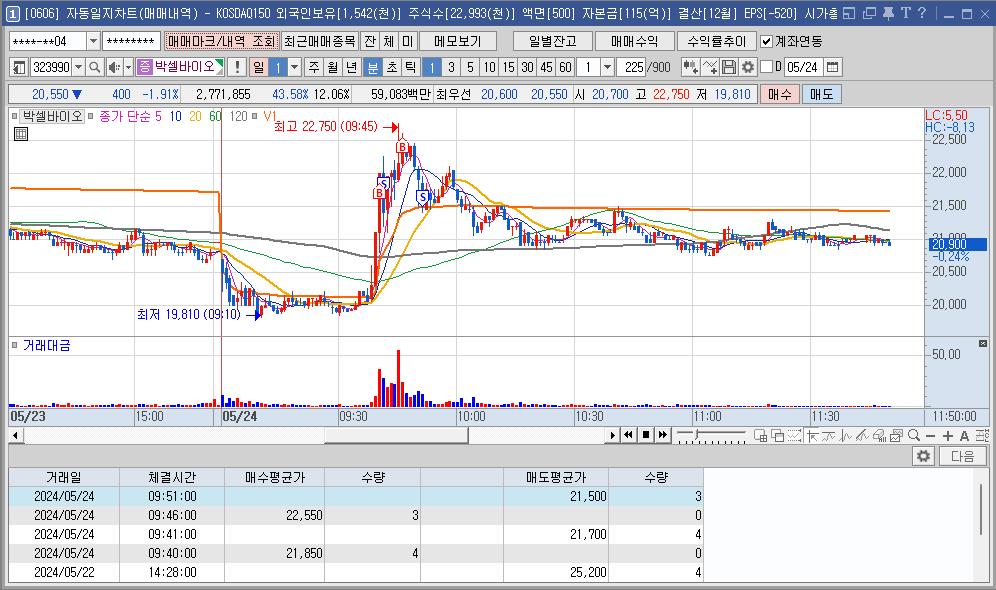The image size is (996, 590).
Task: Open chart settings gear in top toolbar
Action: (x=748, y=67)
